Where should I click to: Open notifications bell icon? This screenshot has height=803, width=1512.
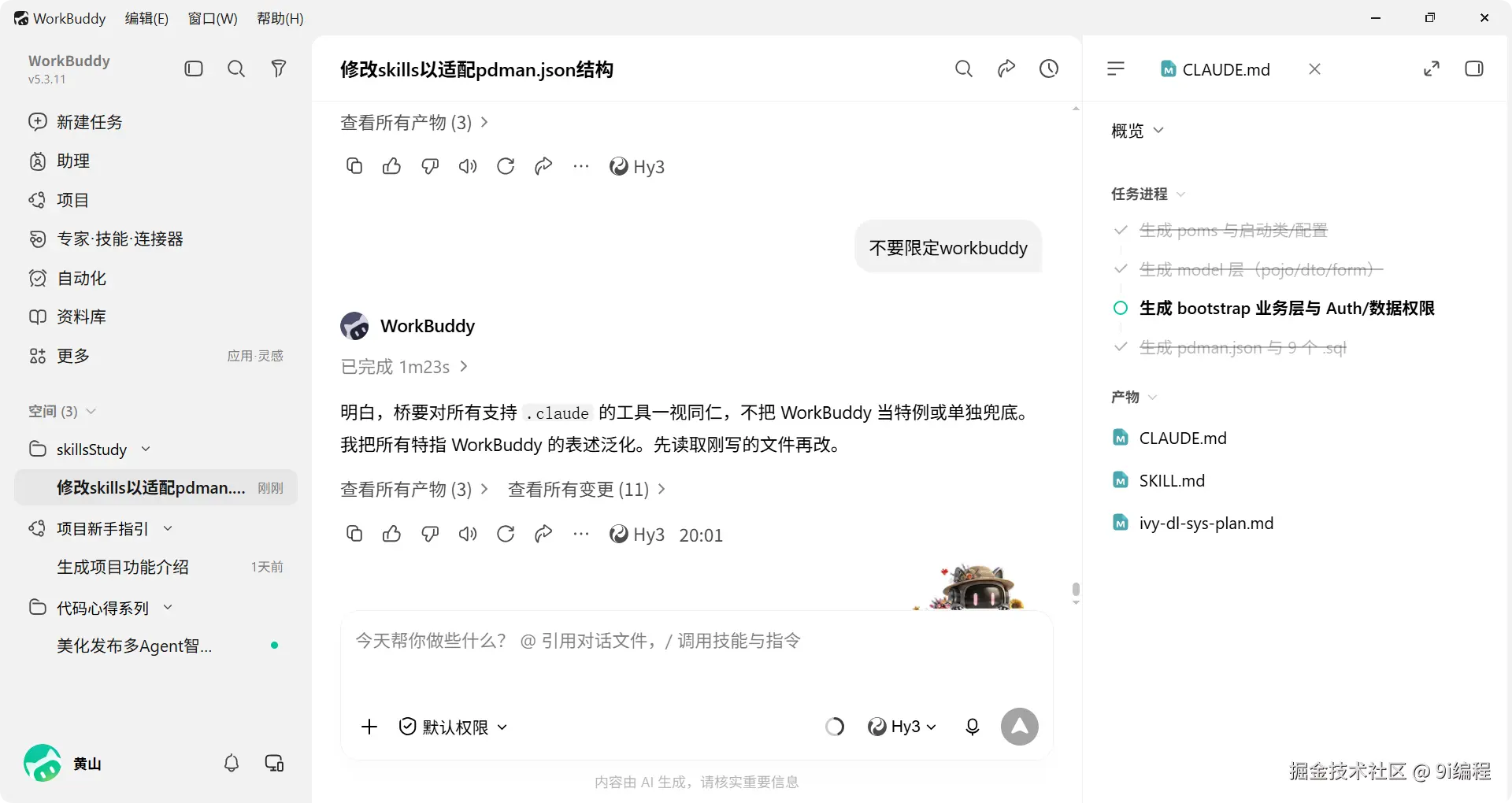tap(232, 763)
